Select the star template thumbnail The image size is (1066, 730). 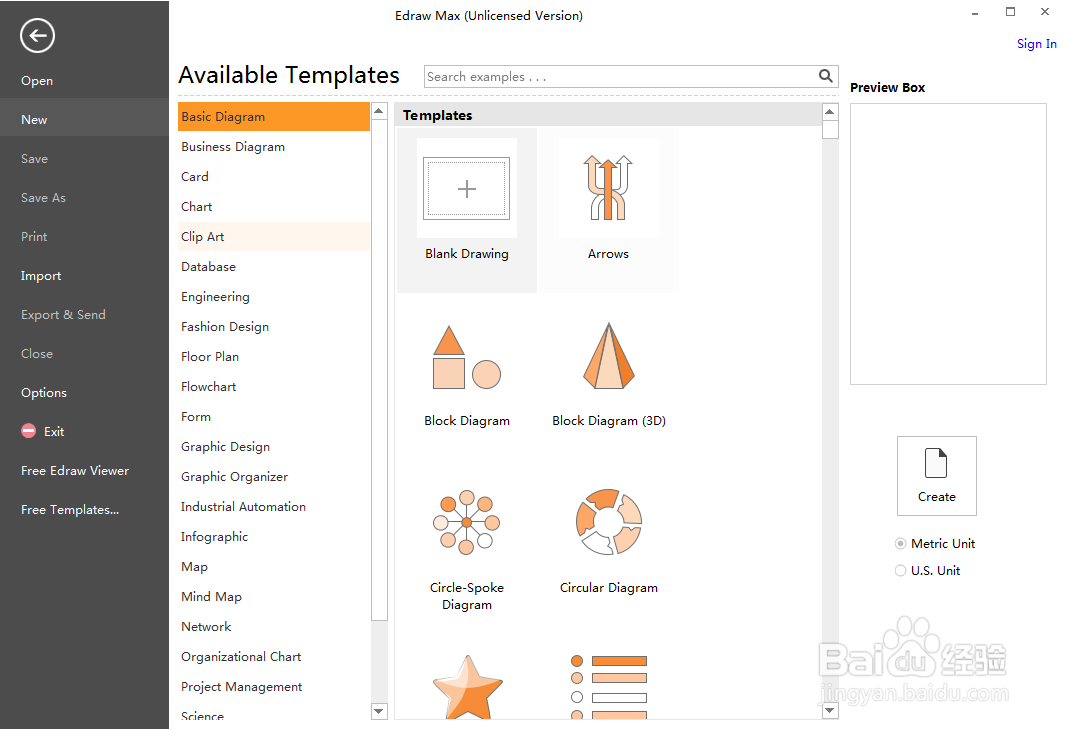coord(467,686)
